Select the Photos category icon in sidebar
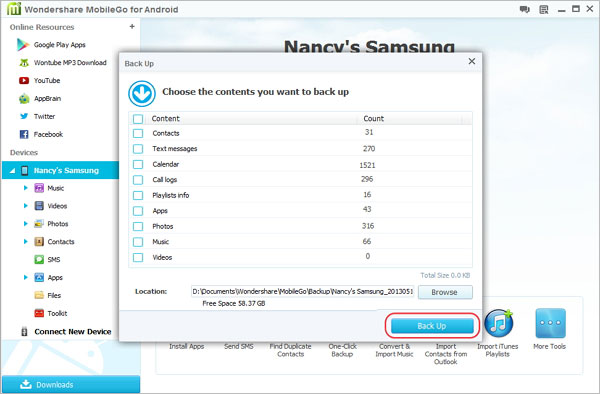This screenshot has width=600, height=394. coord(39,224)
